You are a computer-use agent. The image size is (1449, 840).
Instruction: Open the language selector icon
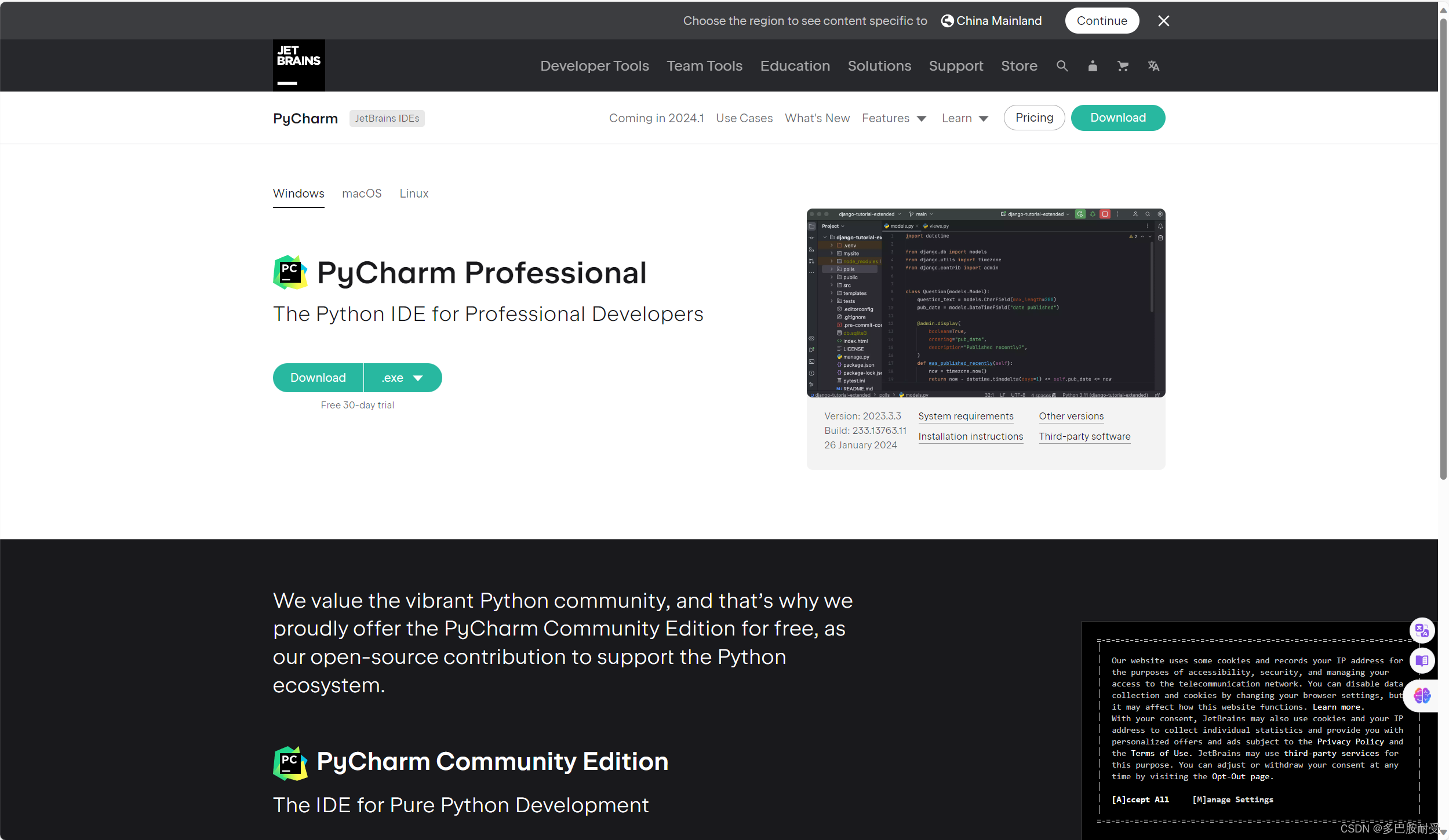(1153, 66)
